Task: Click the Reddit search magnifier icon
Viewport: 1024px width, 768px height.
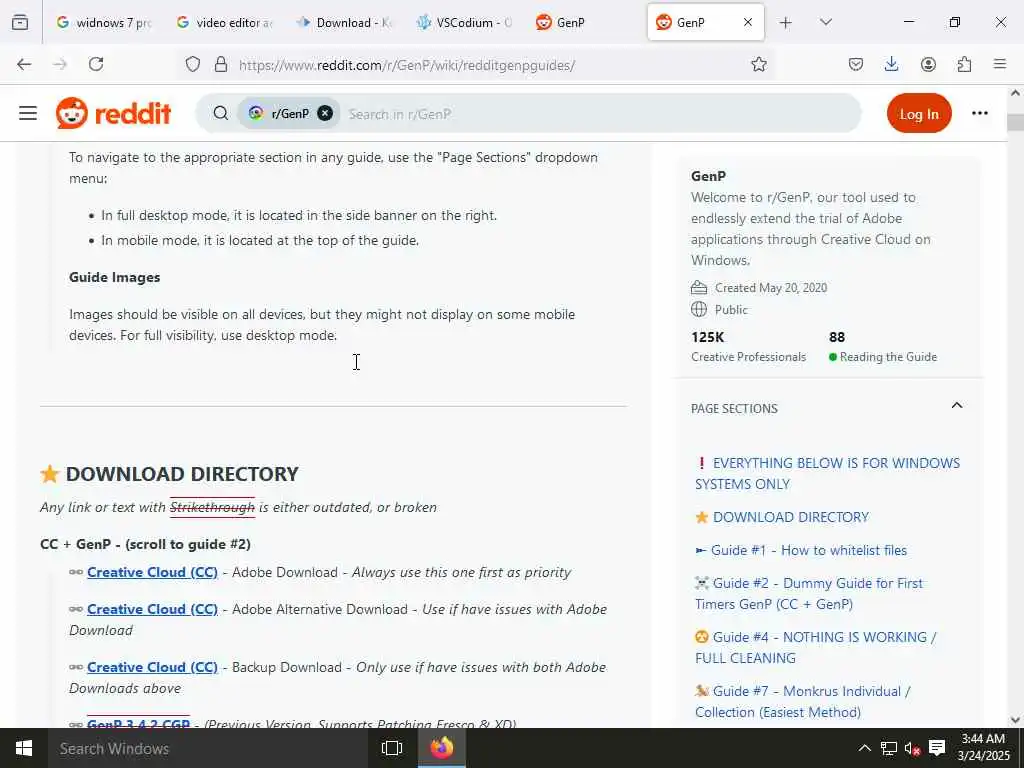Action: (x=221, y=113)
